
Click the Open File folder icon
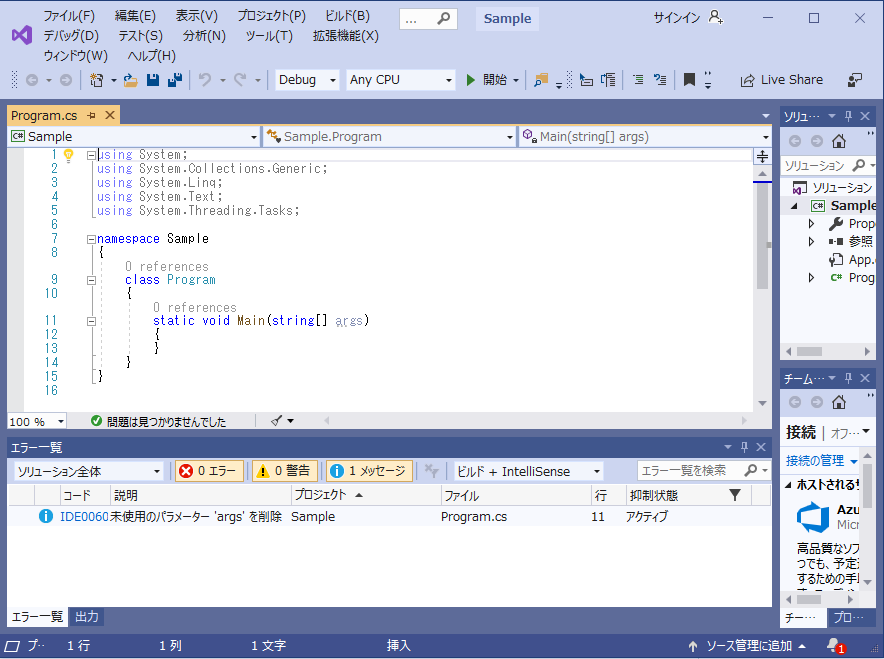click(130, 80)
